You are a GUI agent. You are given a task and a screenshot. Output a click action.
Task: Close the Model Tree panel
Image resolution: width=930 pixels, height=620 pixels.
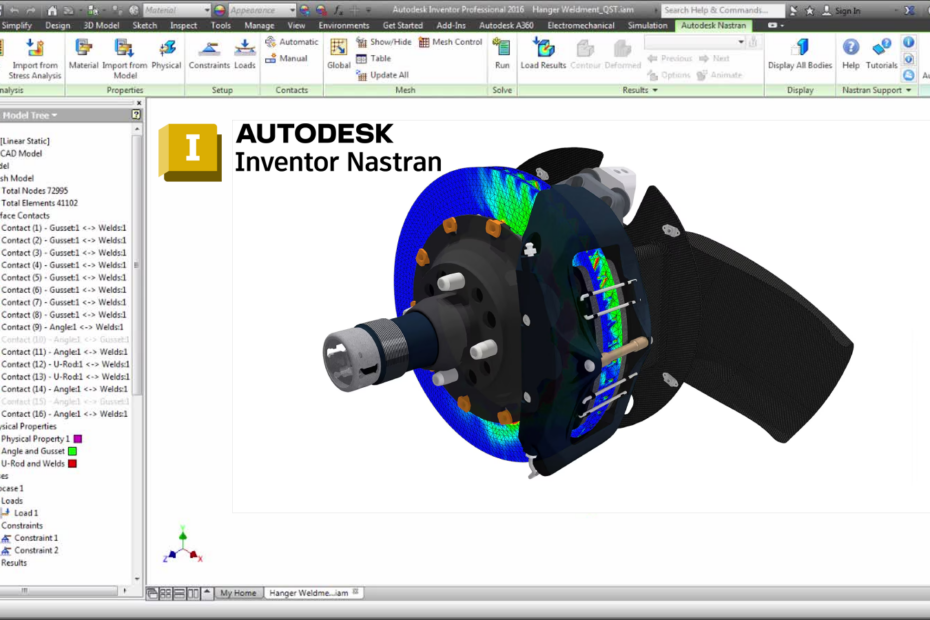coord(139,103)
